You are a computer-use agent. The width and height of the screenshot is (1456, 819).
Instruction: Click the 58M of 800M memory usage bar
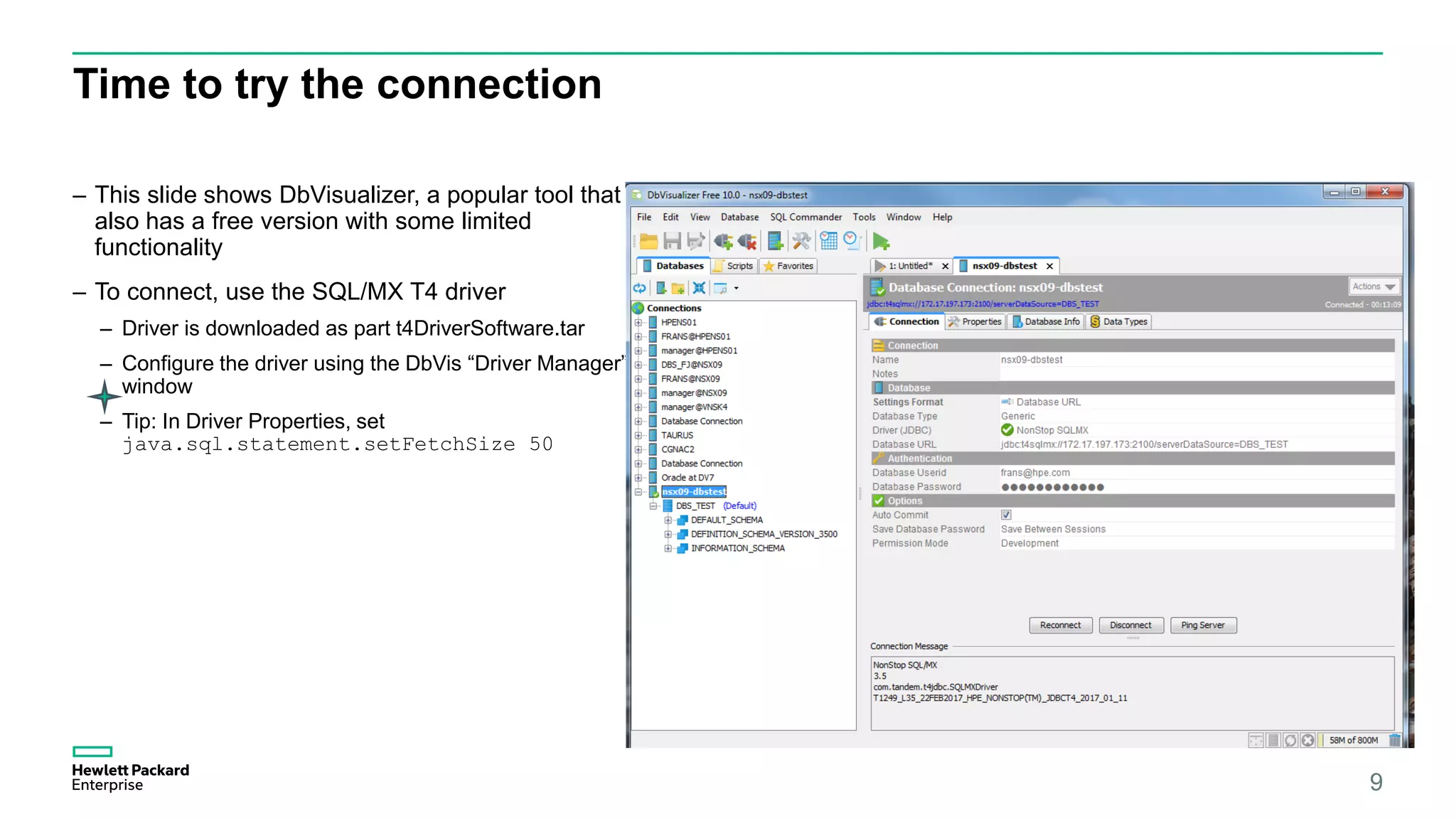click(x=1354, y=740)
